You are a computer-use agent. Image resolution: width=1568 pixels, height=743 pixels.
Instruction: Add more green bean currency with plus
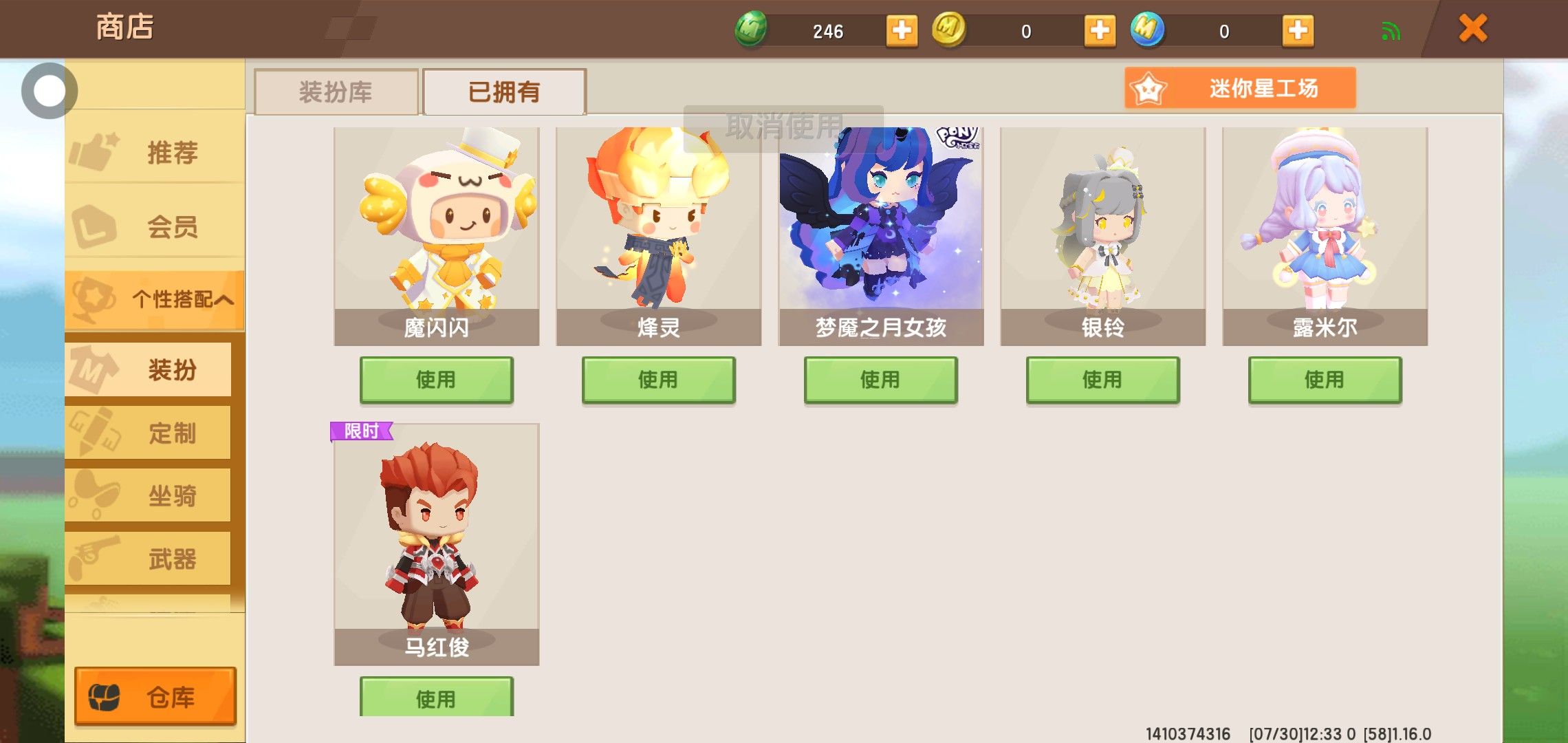coord(902,30)
